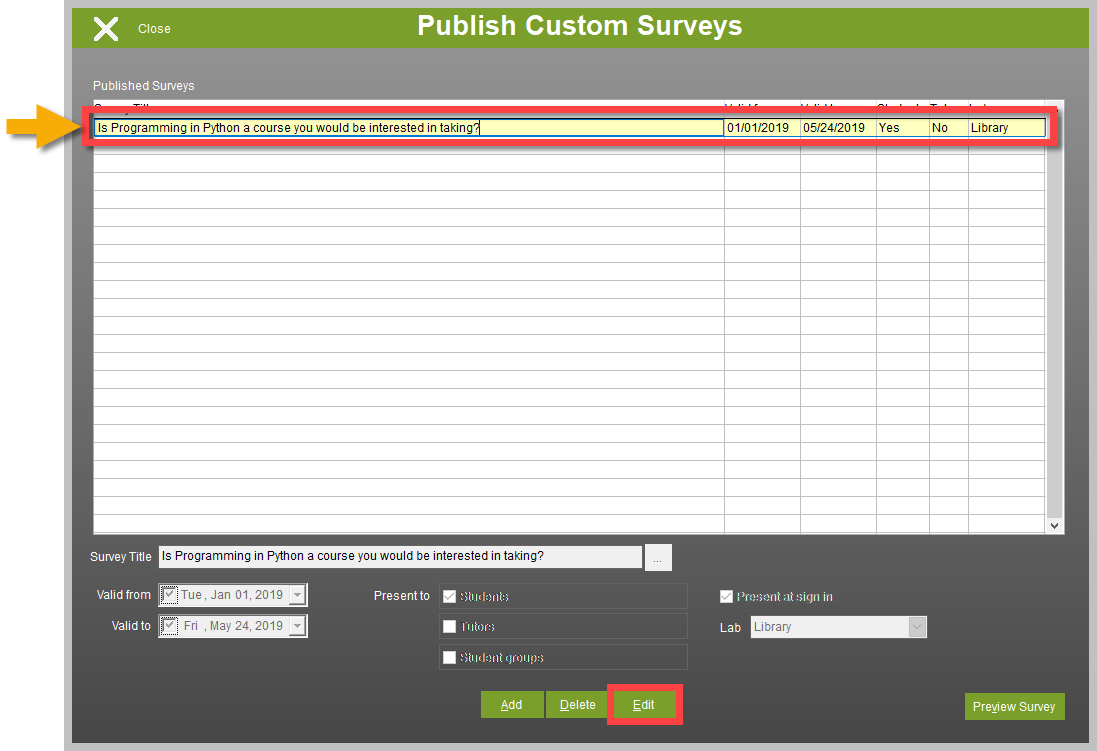Screen dimensions: 1097x751
Task: Open the Valid from date dropdown arrow
Action: 297,595
